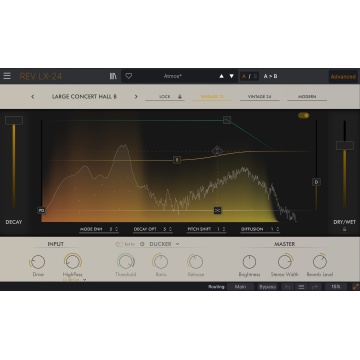Go to previous preset with up arrow
The image size is (360, 360).
pyautogui.click(x=221, y=76)
